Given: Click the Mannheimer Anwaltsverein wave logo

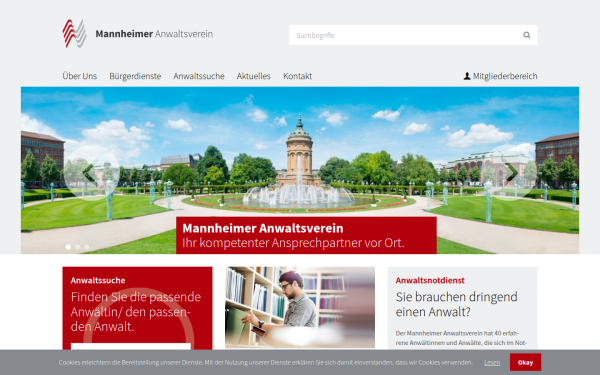Looking at the screenshot, I should 75,34.
